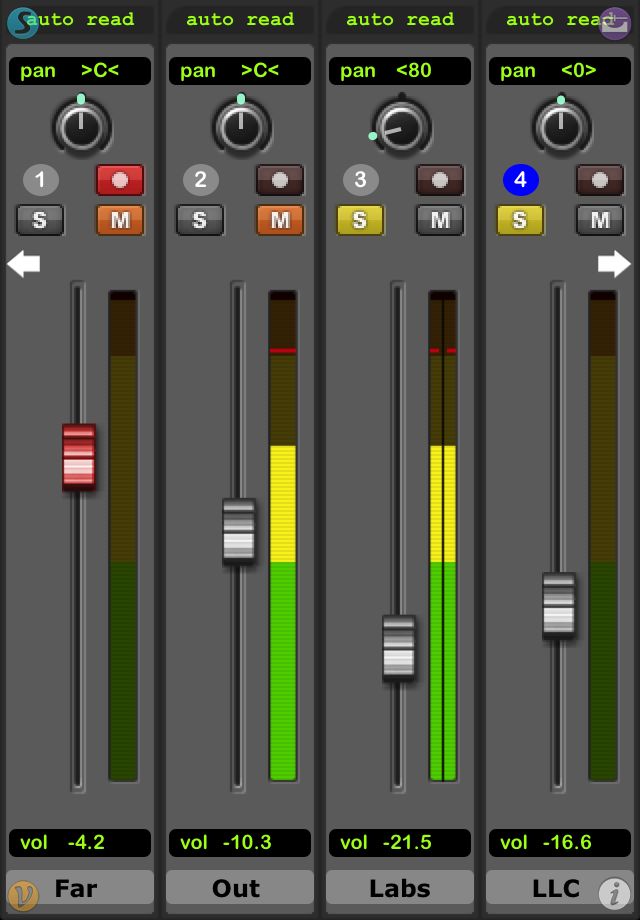Select the Far track name label
Screen dimensions: 640x920
click(80, 888)
